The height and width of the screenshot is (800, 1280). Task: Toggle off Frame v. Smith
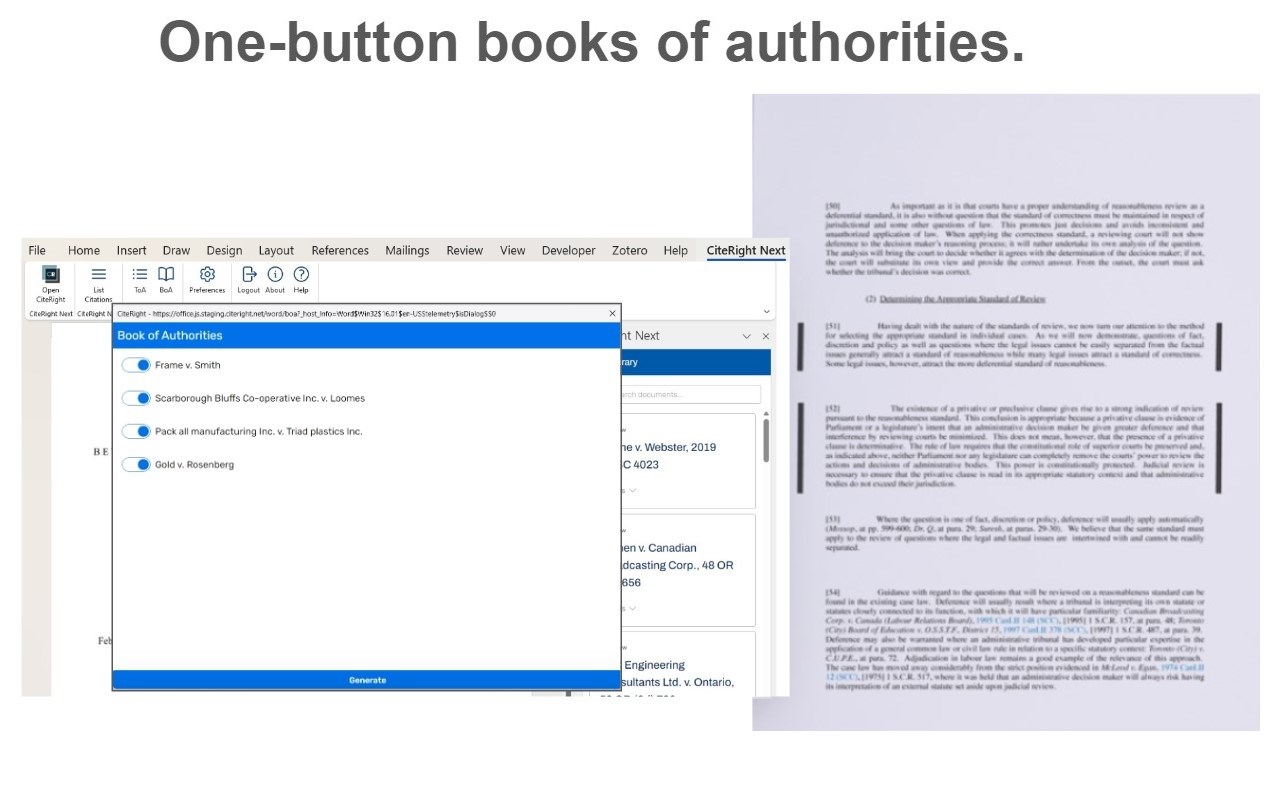[136, 365]
